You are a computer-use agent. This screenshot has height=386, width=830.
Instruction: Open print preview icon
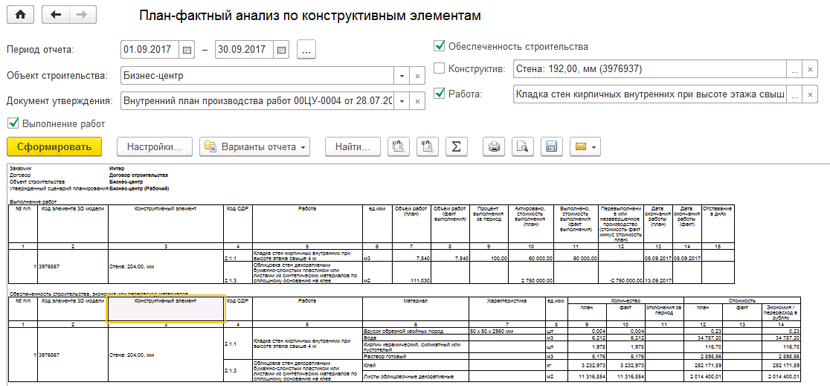point(522,147)
